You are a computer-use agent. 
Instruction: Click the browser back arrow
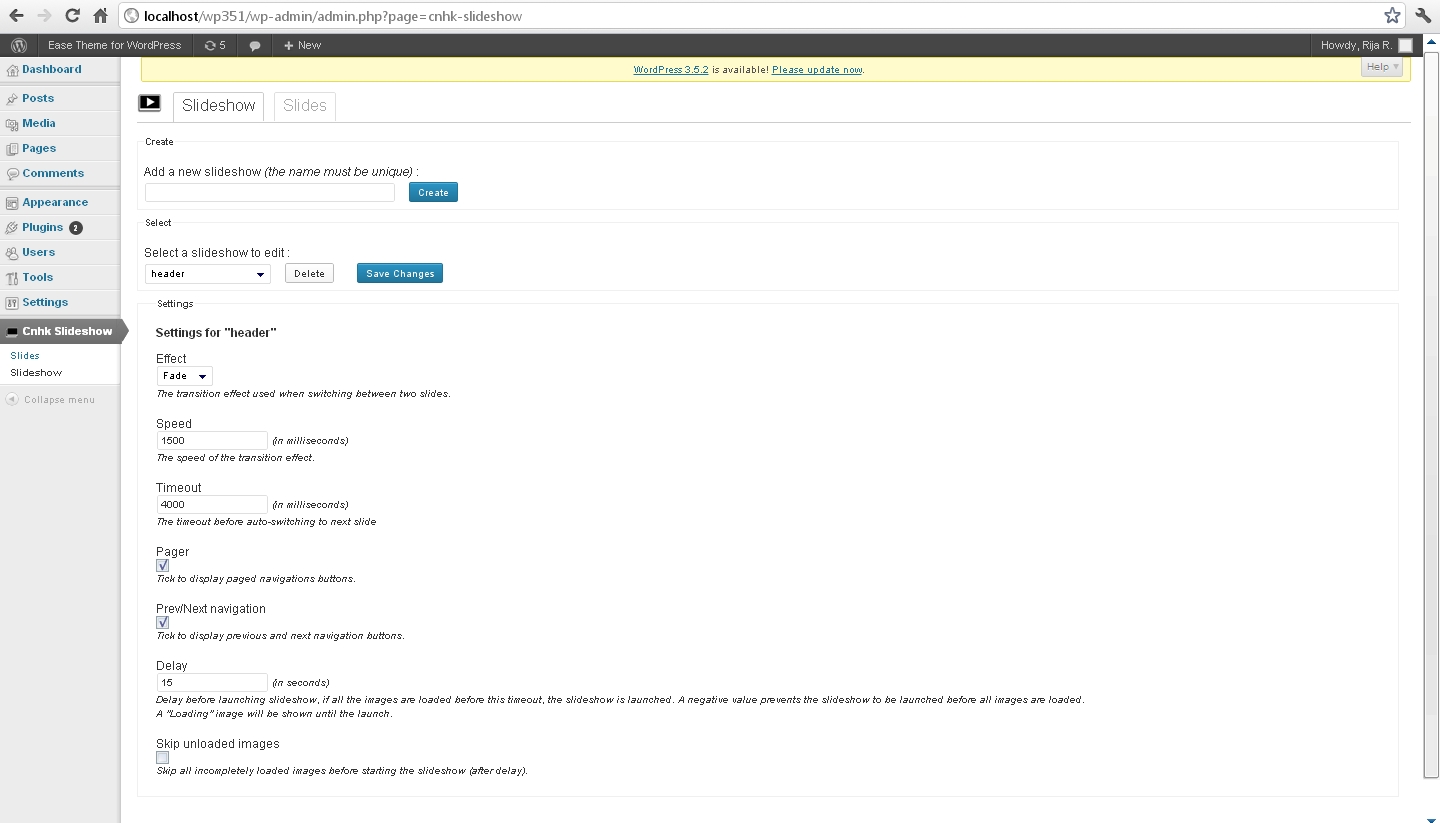[16, 15]
